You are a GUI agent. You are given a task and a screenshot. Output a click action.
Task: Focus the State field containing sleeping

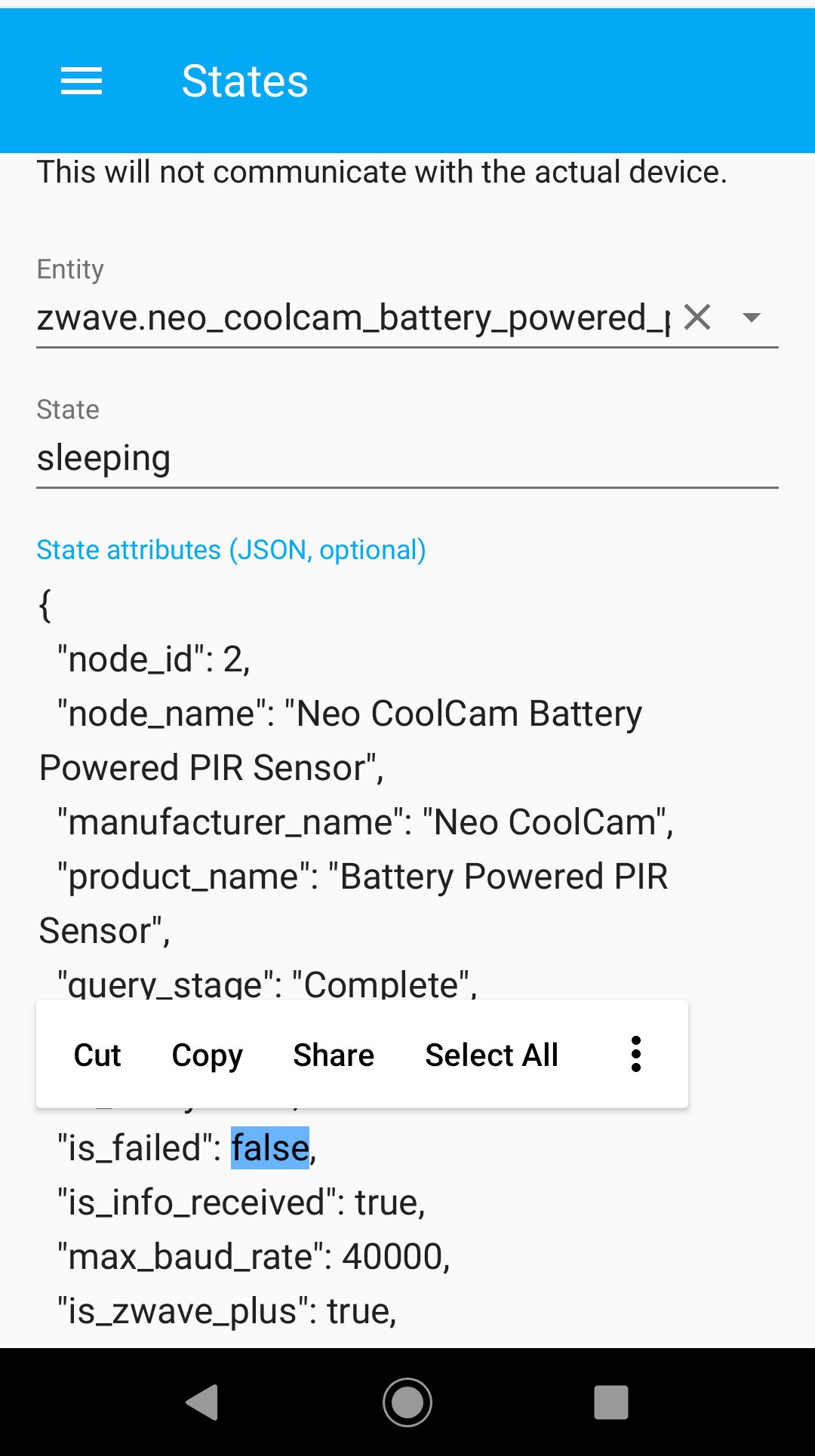tap(407, 457)
